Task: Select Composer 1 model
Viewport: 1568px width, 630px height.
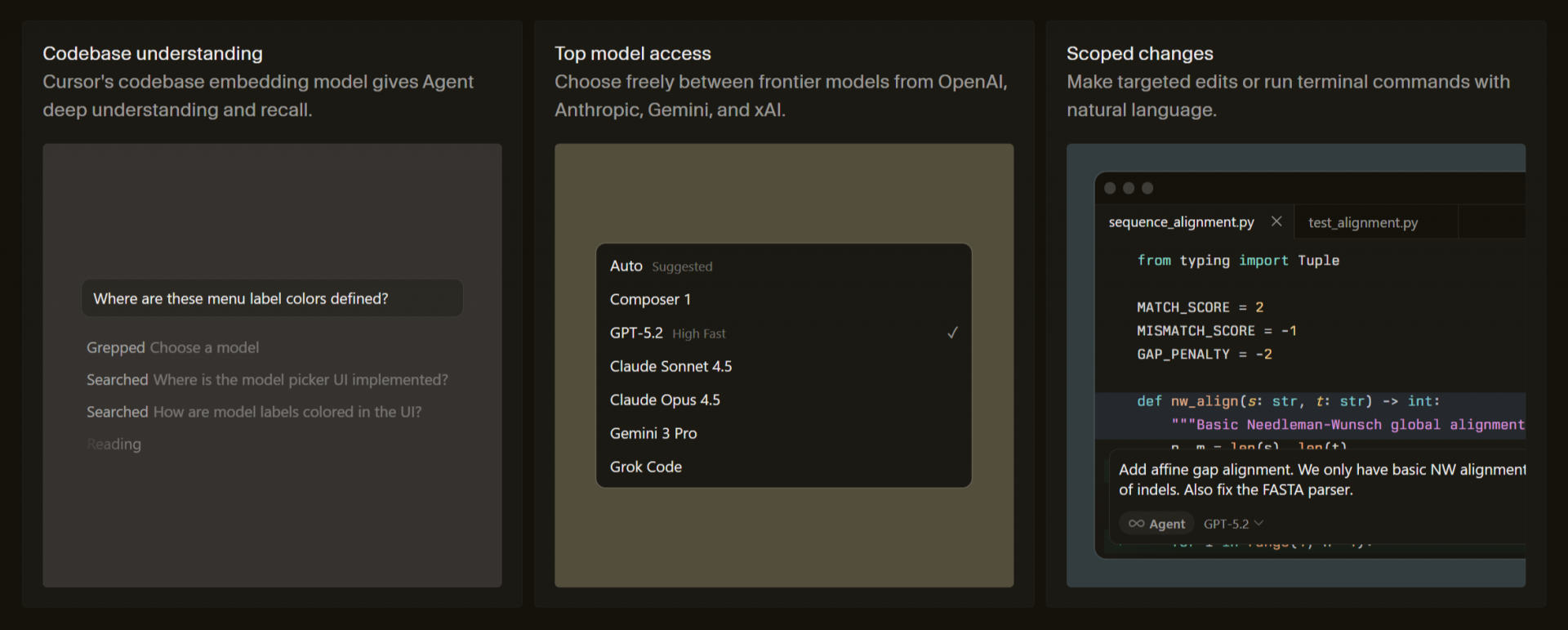Action: coord(650,300)
